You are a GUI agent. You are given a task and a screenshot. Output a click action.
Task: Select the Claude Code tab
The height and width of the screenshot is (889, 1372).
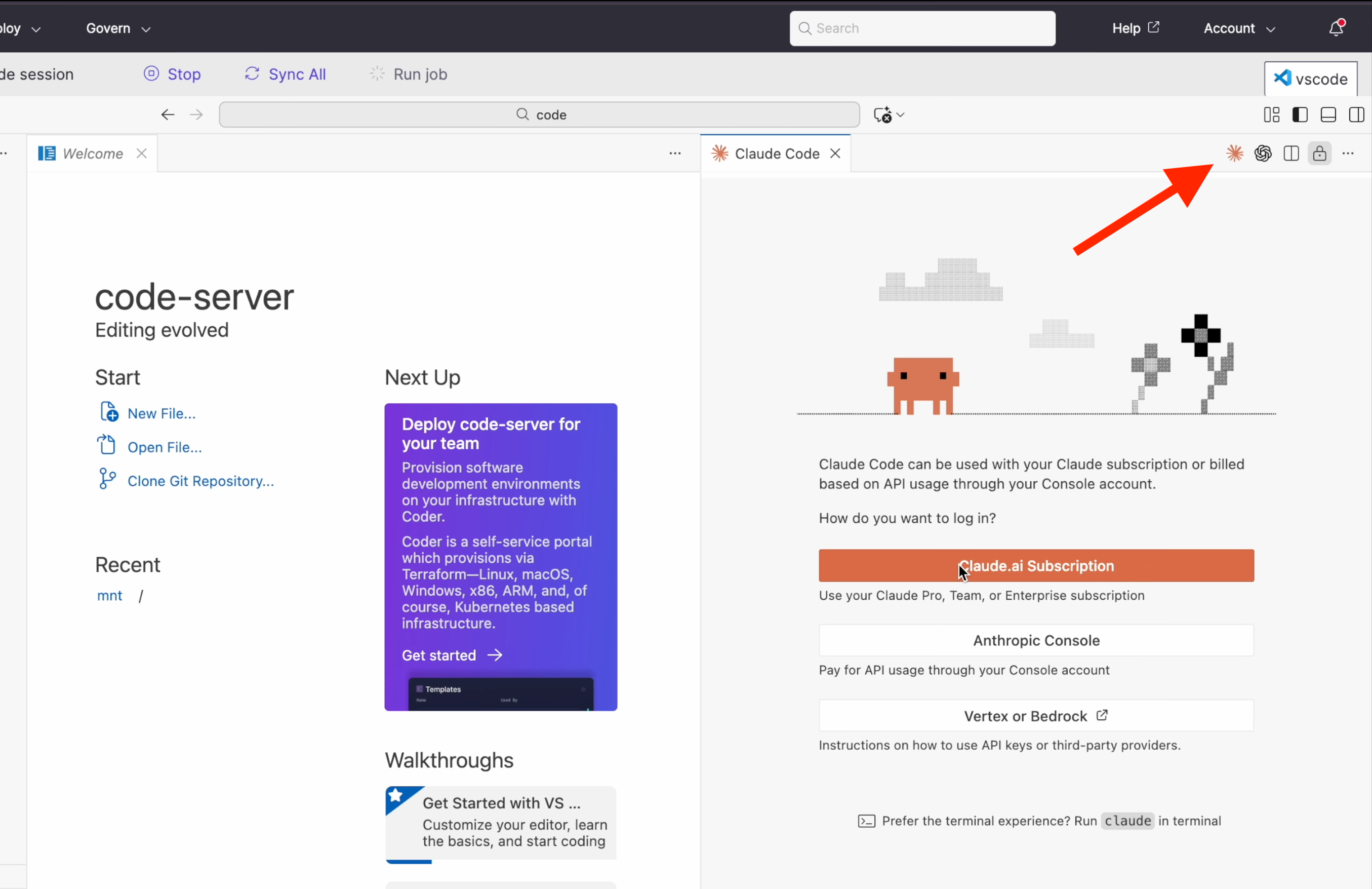coord(776,153)
